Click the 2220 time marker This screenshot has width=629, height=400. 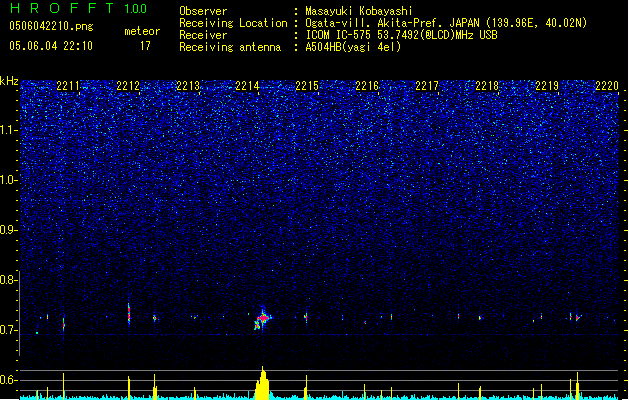click(x=607, y=85)
